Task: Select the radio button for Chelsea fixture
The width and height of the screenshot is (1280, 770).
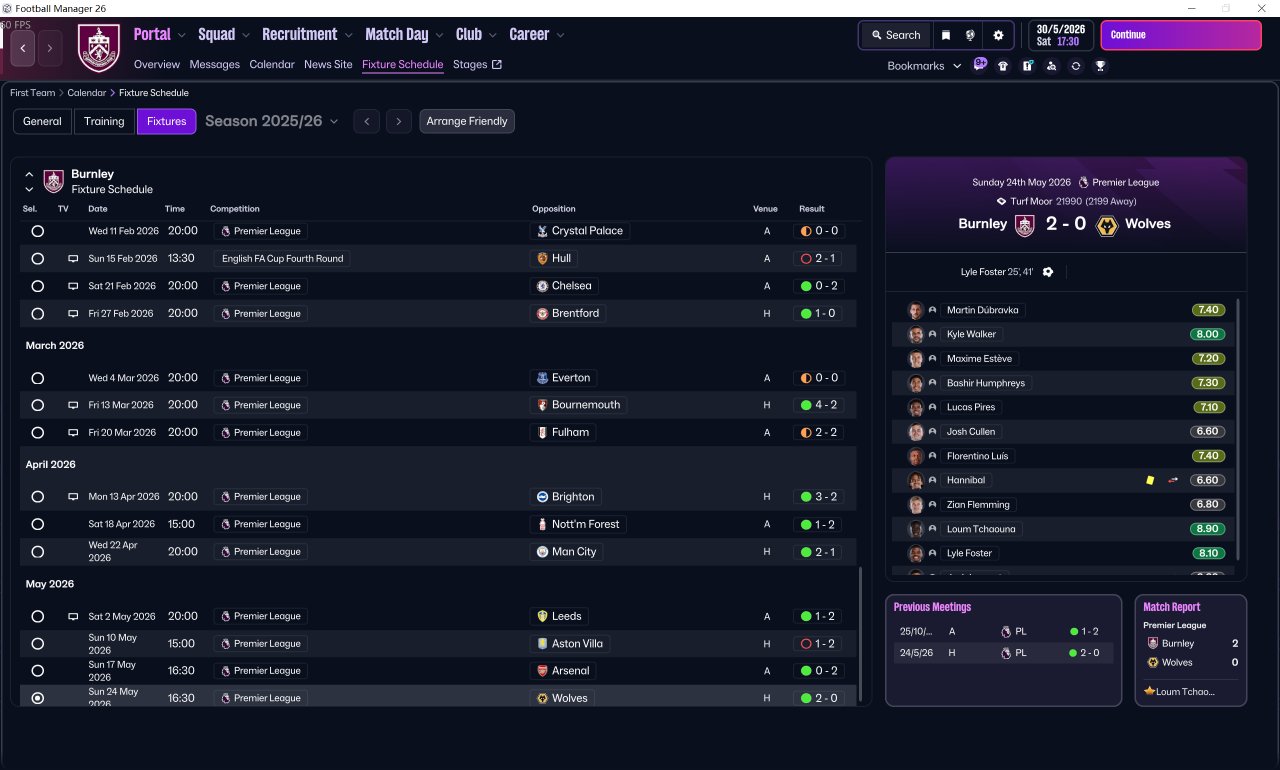Action: (38, 286)
